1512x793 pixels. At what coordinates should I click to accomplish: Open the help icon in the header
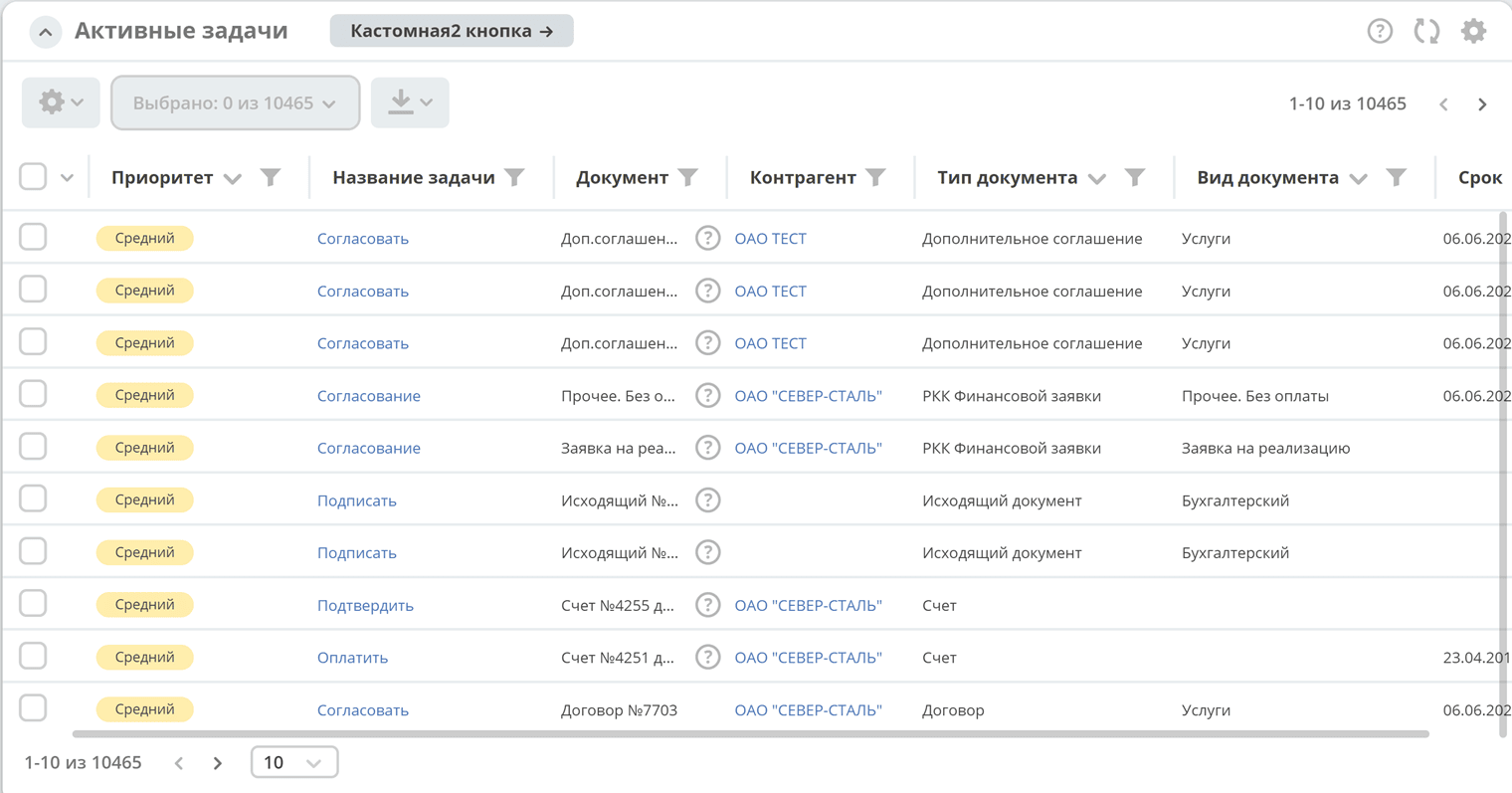click(x=1380, y=31)
